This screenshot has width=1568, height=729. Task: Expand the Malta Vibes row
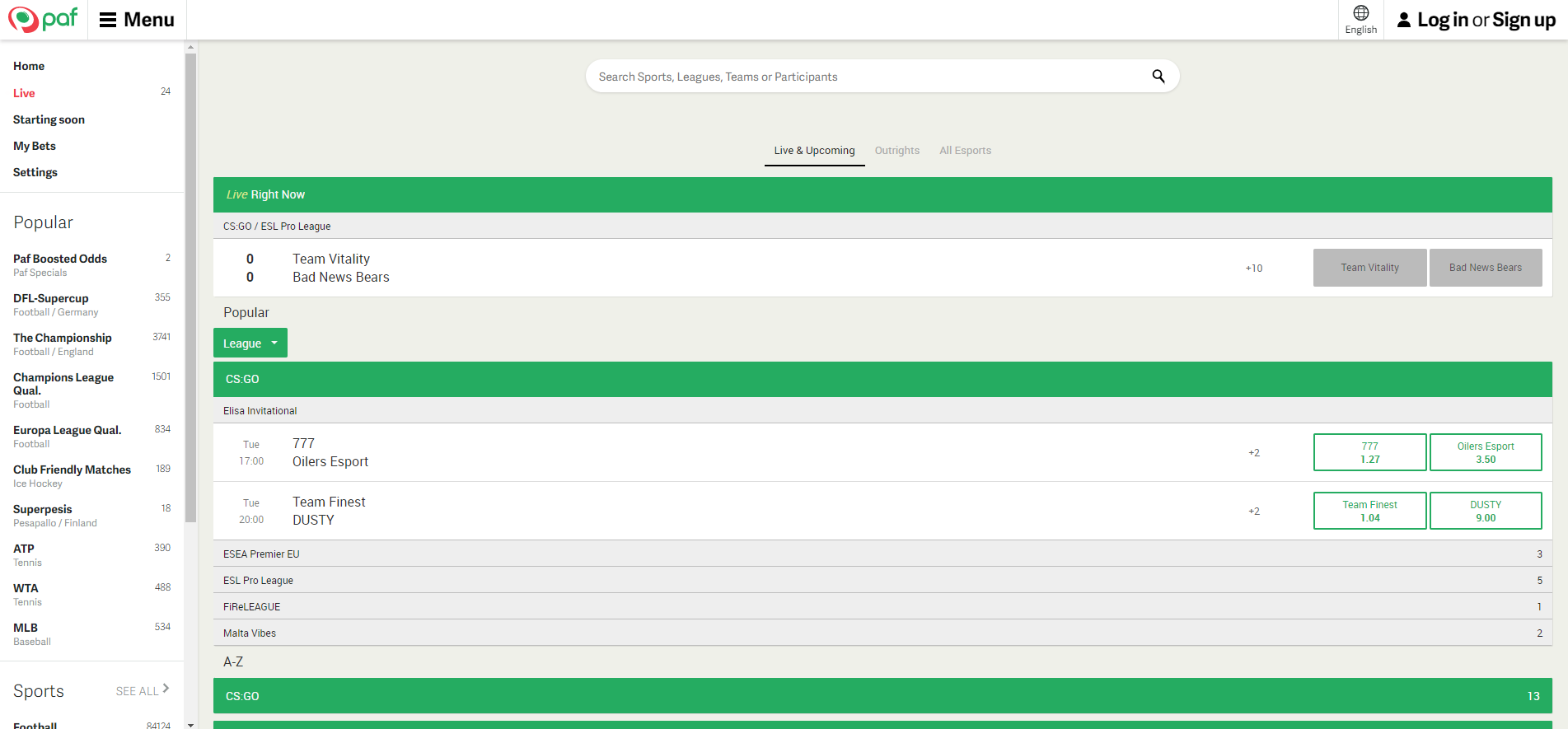(882, 633)
